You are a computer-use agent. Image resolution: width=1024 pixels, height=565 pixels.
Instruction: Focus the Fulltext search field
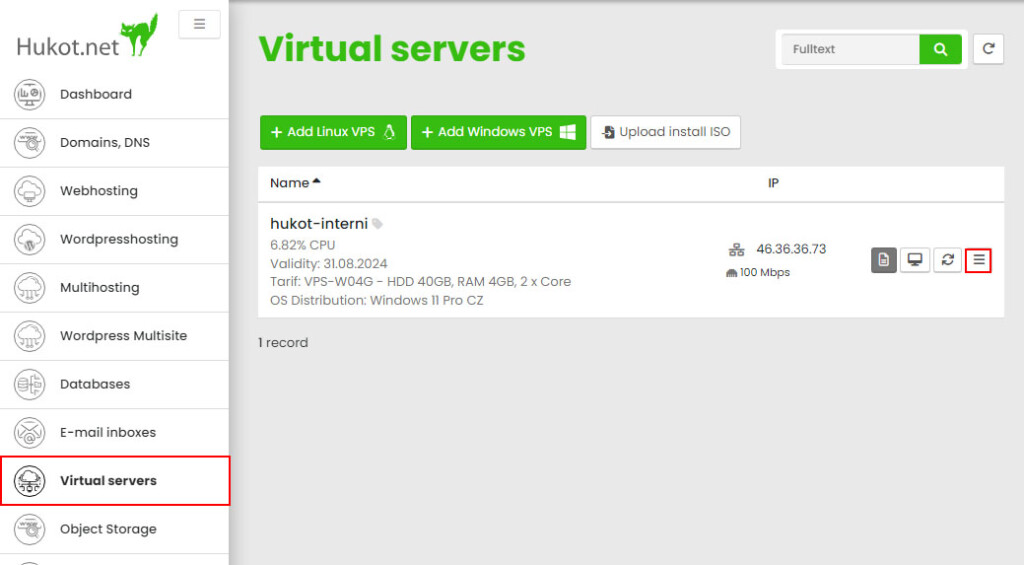850,49
